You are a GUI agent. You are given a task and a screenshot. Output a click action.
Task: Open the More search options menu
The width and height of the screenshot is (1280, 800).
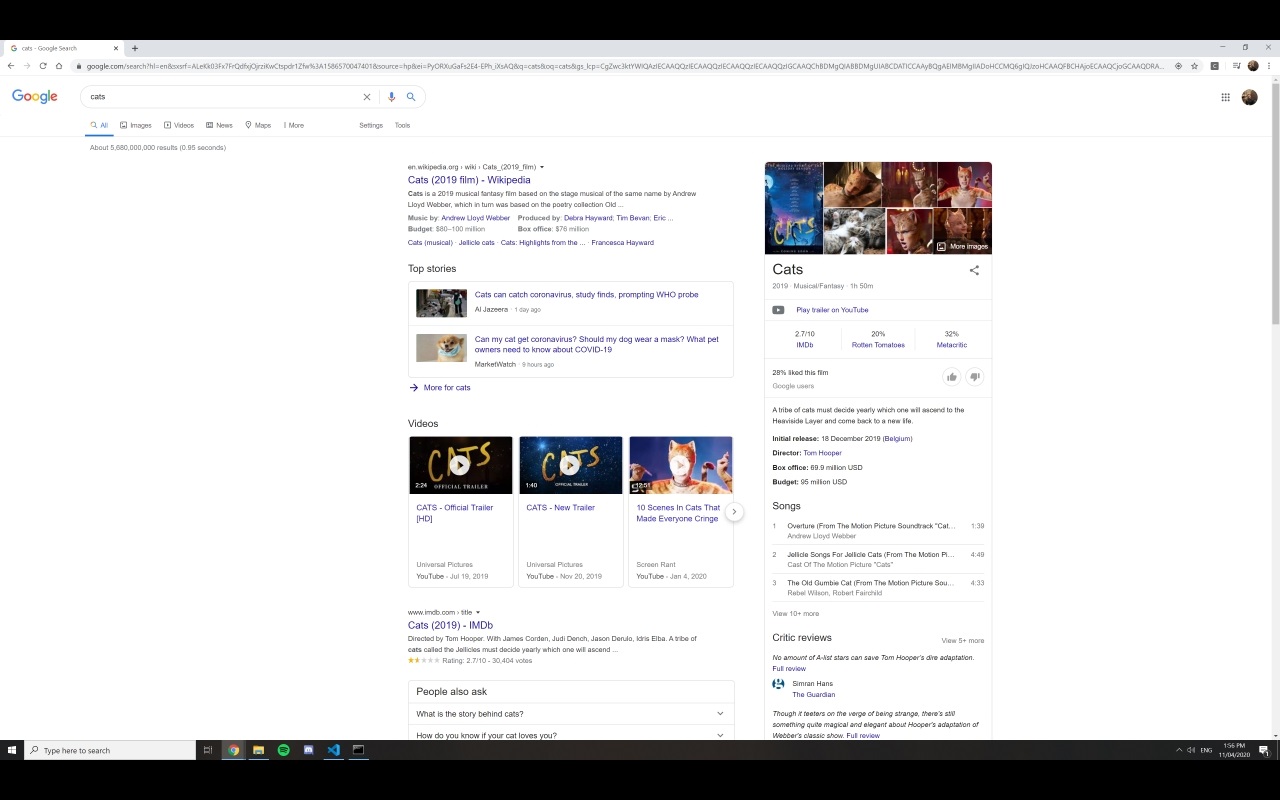point(294,125)
